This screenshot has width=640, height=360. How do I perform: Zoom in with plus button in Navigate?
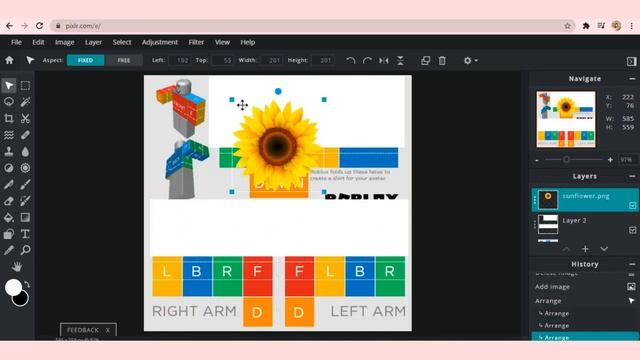coord(610,160)
